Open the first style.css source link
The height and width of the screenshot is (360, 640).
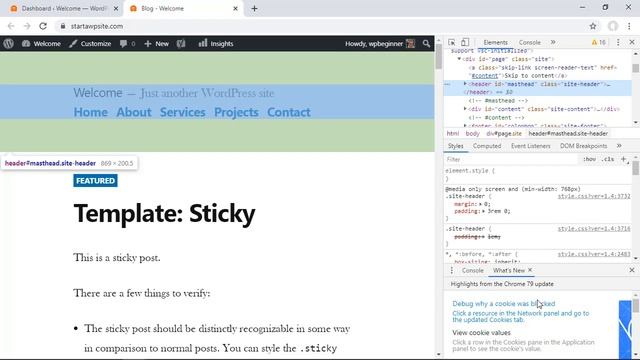594,196
